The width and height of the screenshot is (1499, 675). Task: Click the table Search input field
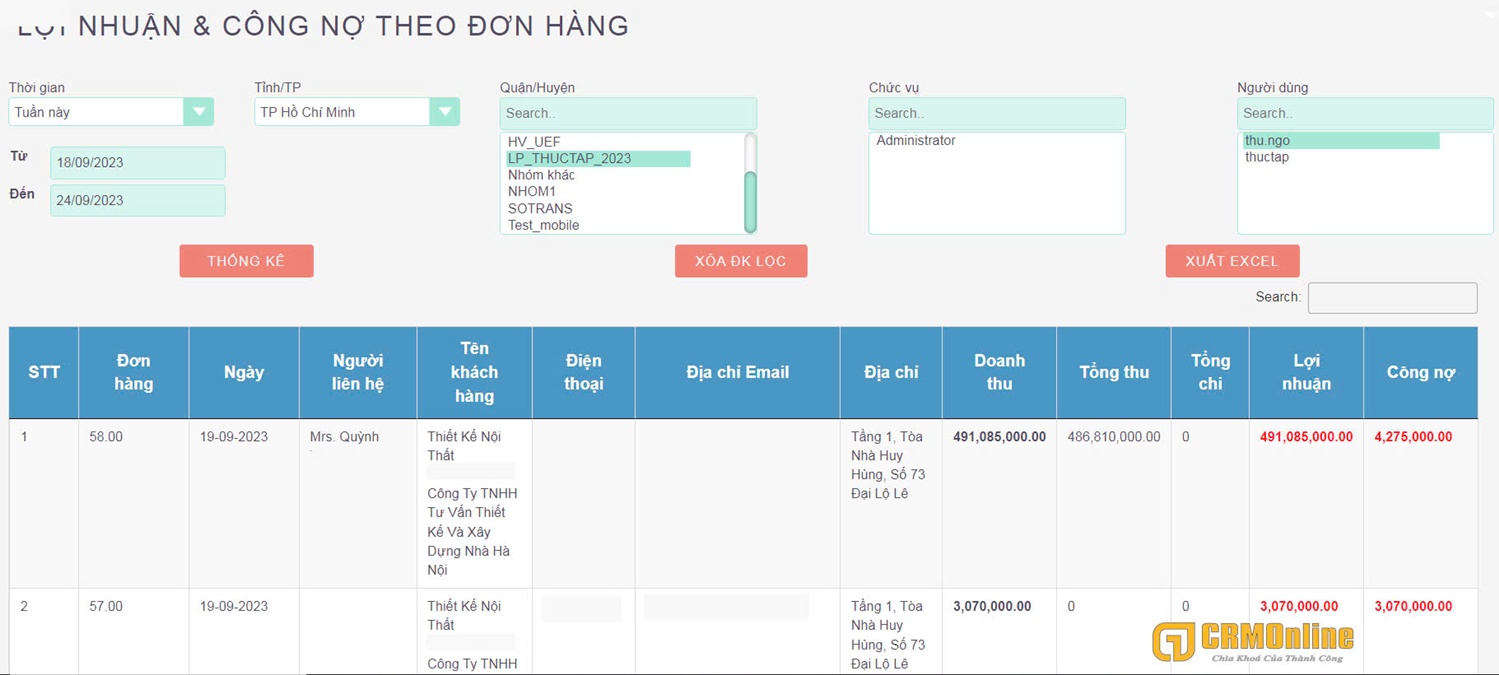coord(1392,298)
